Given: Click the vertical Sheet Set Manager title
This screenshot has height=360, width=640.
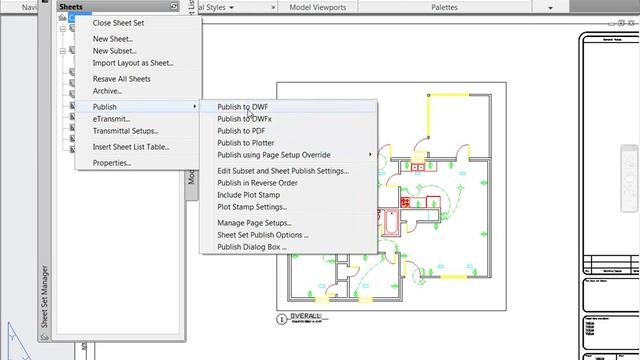Looking at the screenshot, I should coord(44,297).
